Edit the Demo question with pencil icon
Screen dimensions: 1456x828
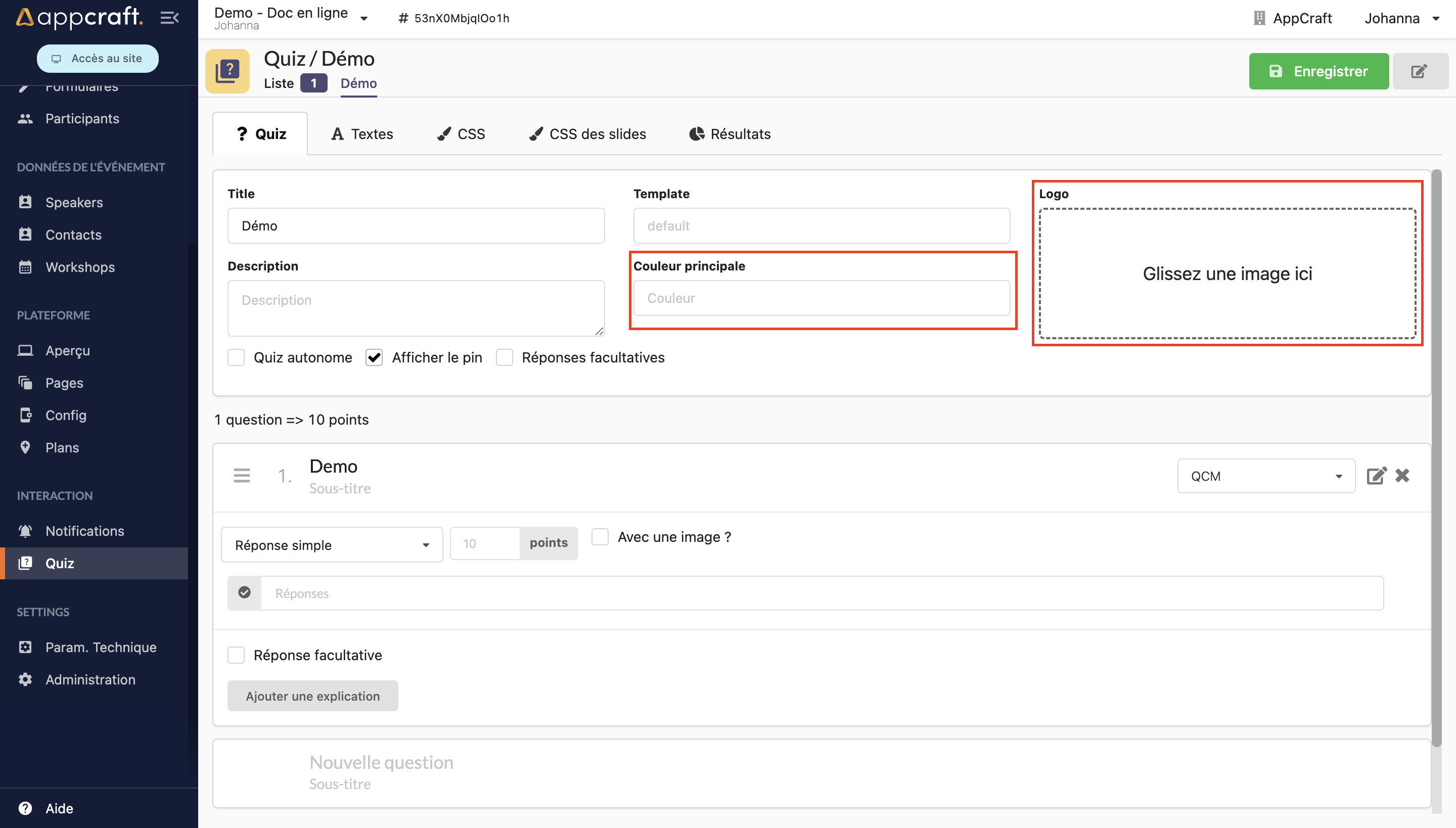1376,475
